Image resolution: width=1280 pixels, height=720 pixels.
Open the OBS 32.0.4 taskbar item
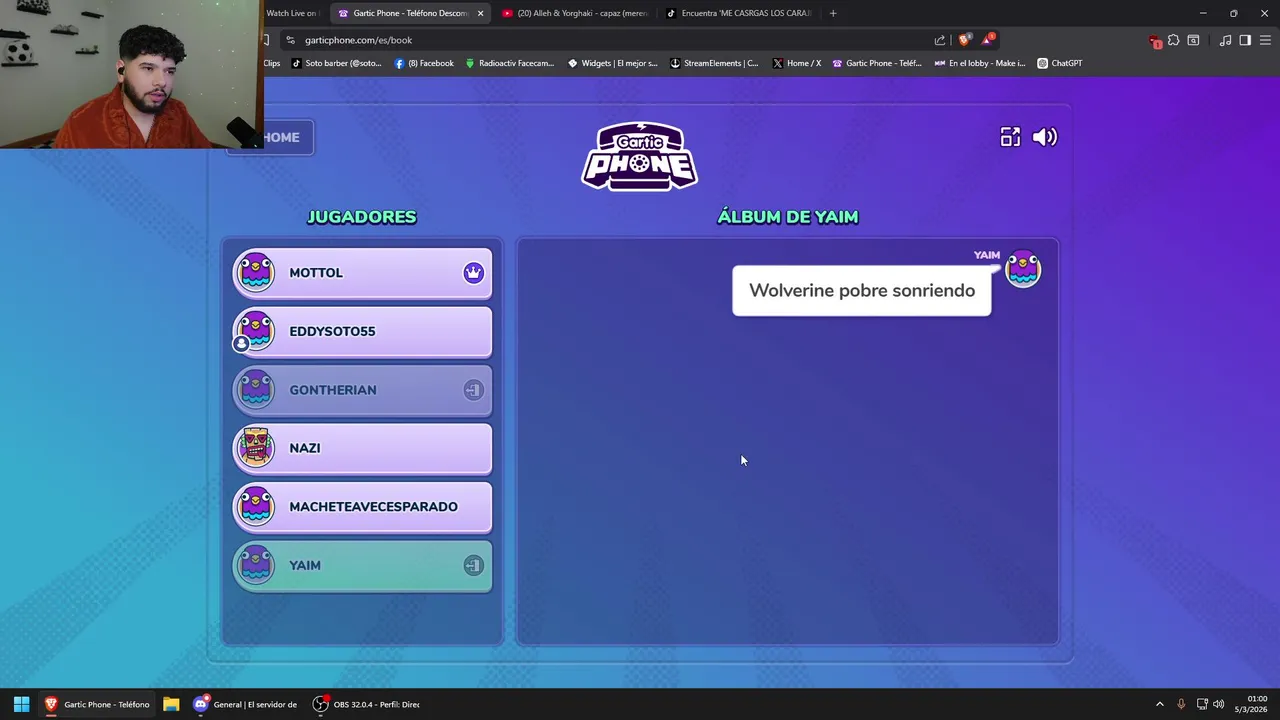(367, 704)
